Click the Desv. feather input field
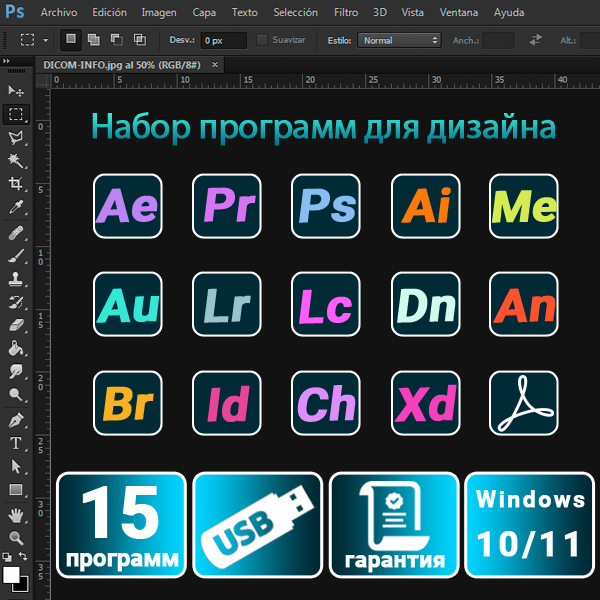Image resolution: width=600 pixels, height=600 pixels. point(223,40)
